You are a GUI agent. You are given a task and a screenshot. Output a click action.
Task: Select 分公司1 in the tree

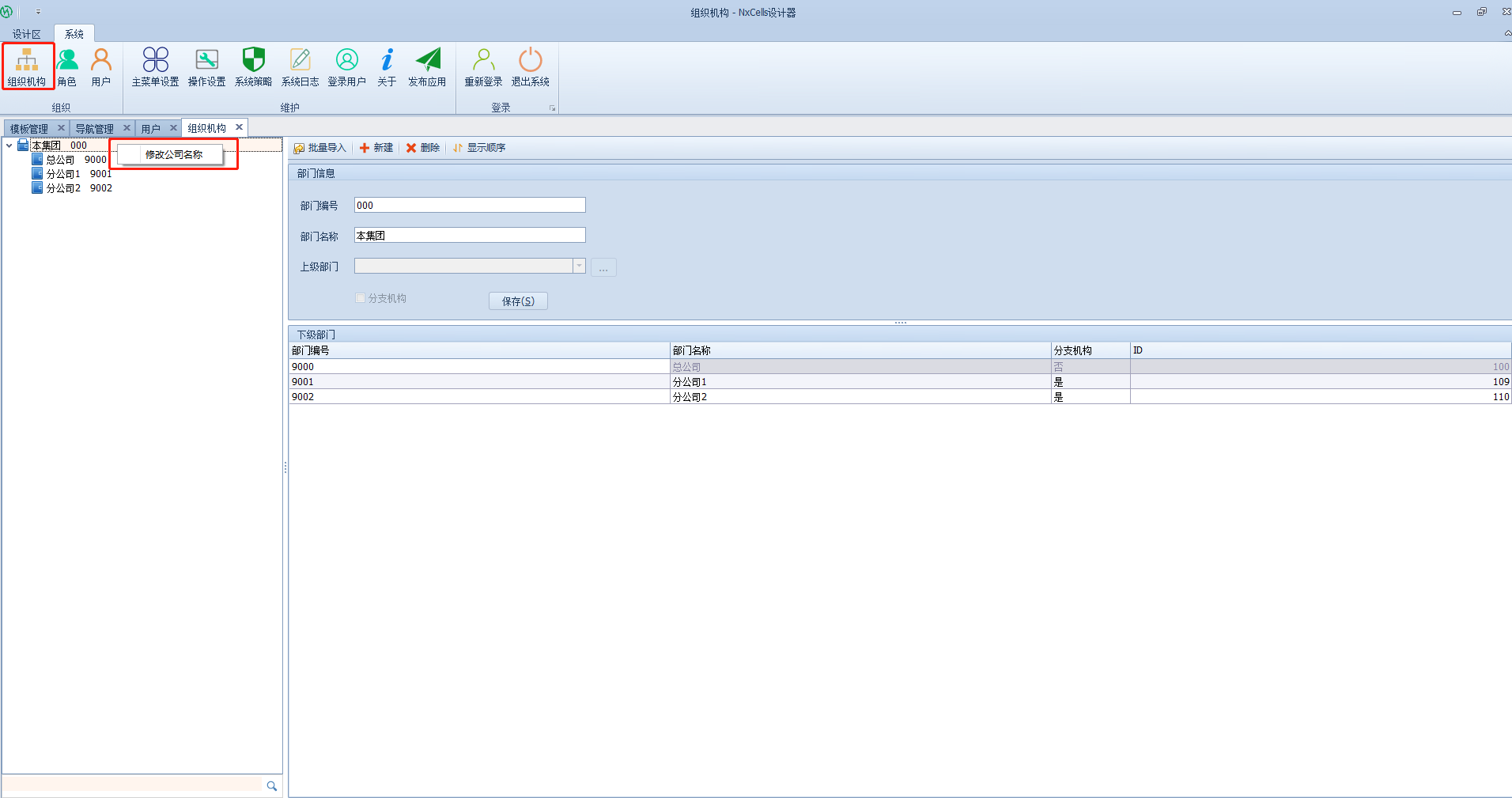click(63, 174)
